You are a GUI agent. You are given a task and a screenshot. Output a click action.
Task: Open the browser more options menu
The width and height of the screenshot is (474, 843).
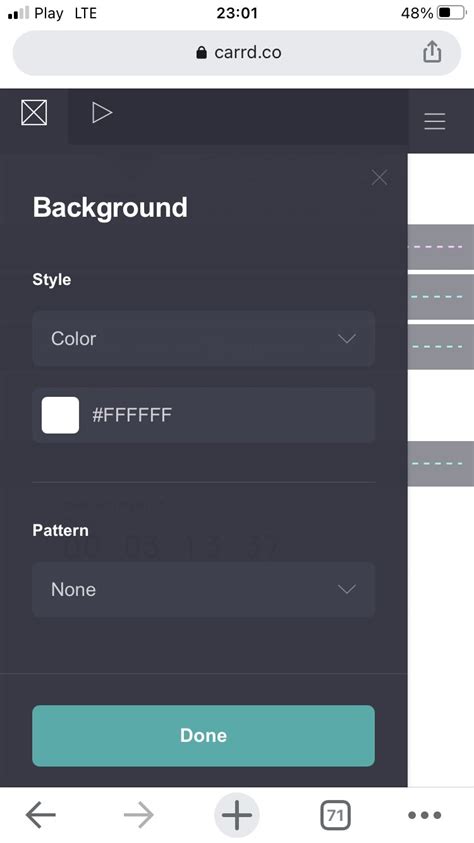[425, 816]
